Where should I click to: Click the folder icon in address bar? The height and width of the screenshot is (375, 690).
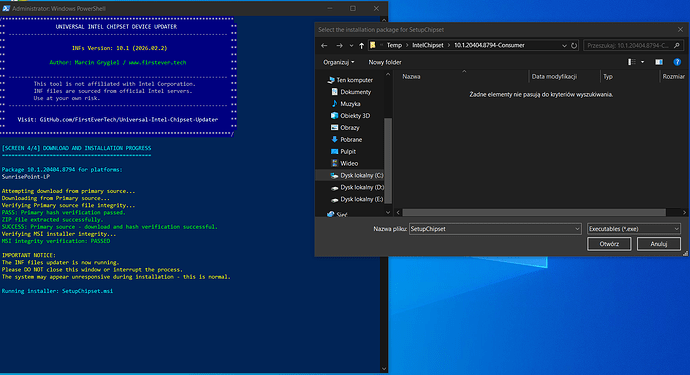pos(373,45)
